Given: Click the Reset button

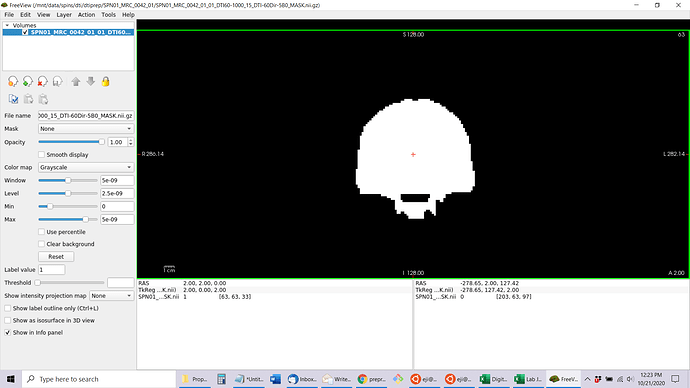Looking at the screenshot, I should [56, 256].
